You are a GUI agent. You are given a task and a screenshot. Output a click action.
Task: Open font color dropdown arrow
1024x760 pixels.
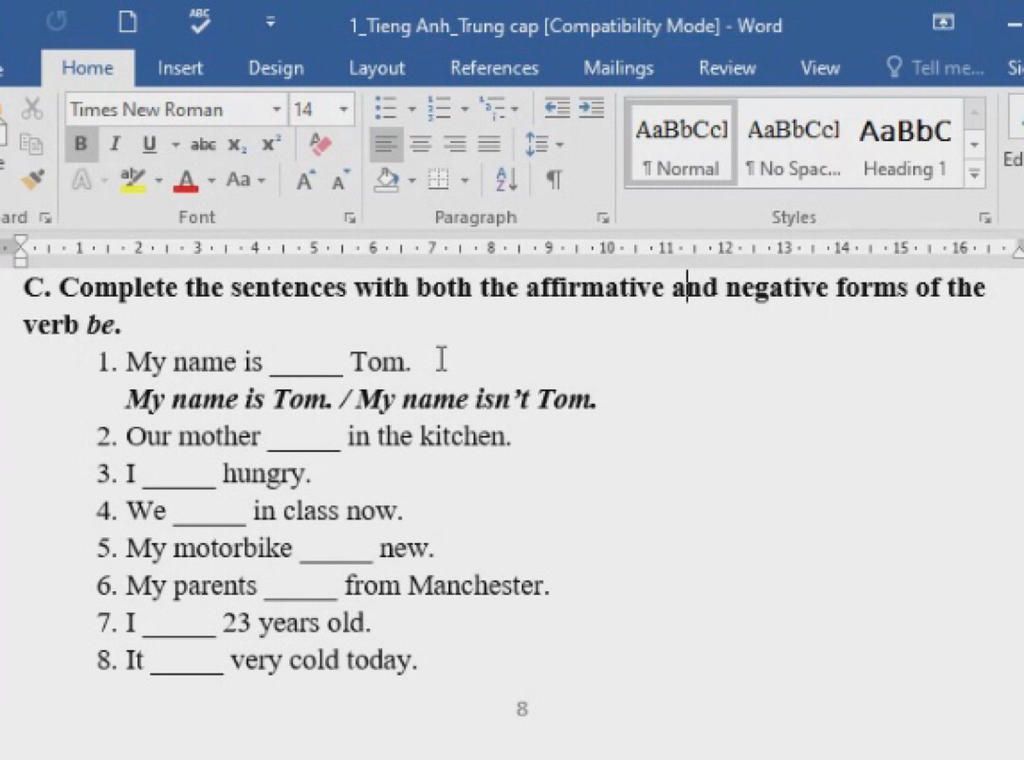click(211, 180)
